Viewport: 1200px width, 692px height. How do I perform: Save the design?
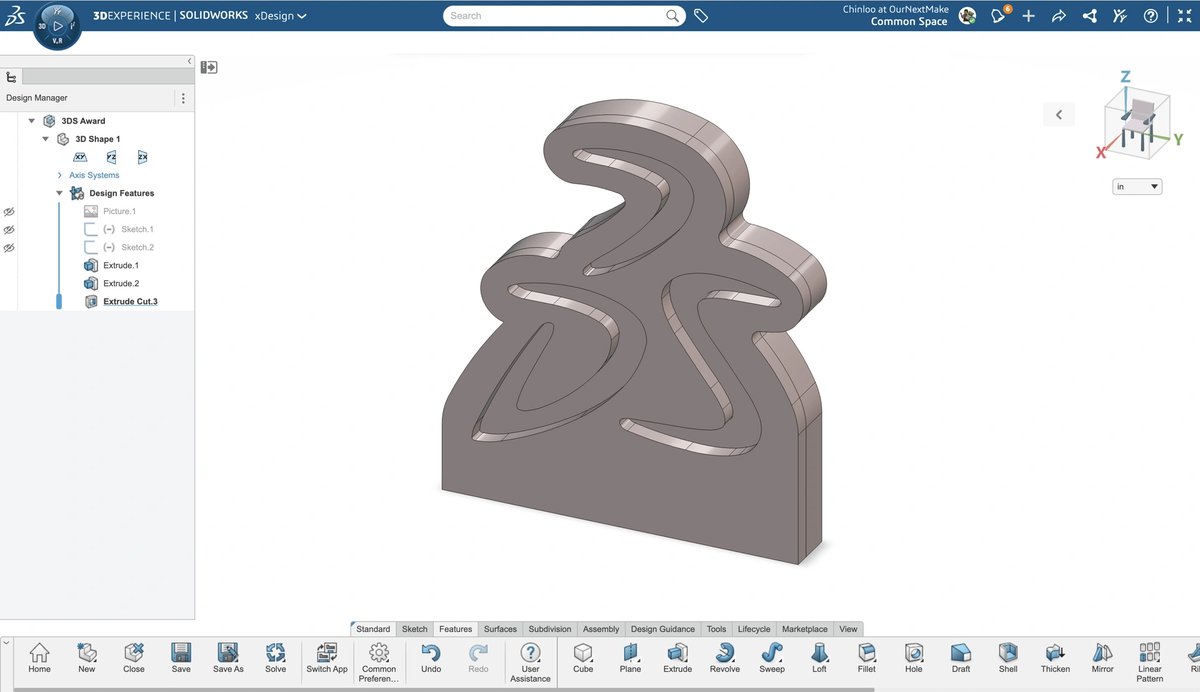(181, 658)
